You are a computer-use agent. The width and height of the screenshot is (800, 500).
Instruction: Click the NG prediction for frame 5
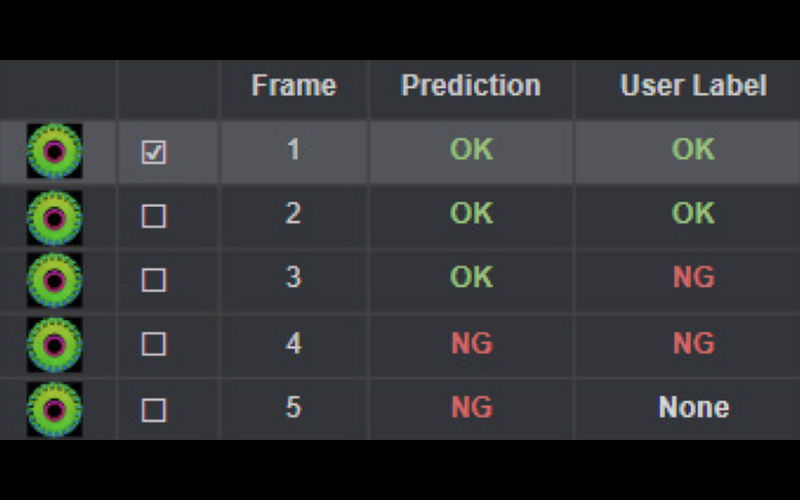tap(471, 408)
